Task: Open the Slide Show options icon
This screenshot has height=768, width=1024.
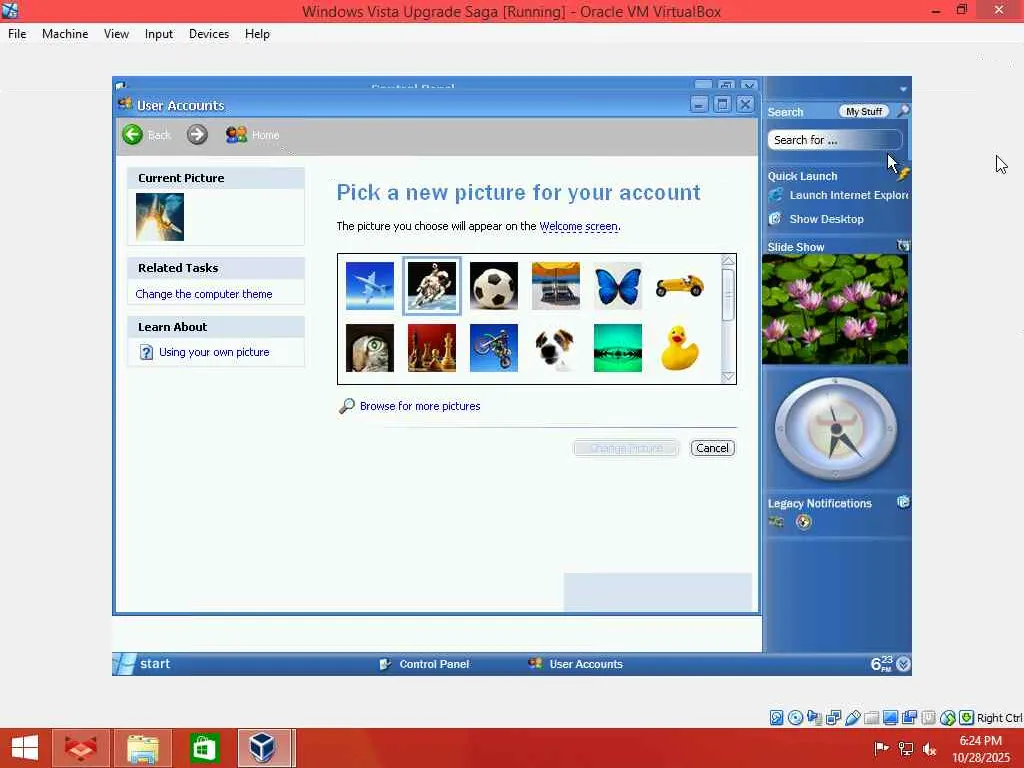Action: pos(903,246)
